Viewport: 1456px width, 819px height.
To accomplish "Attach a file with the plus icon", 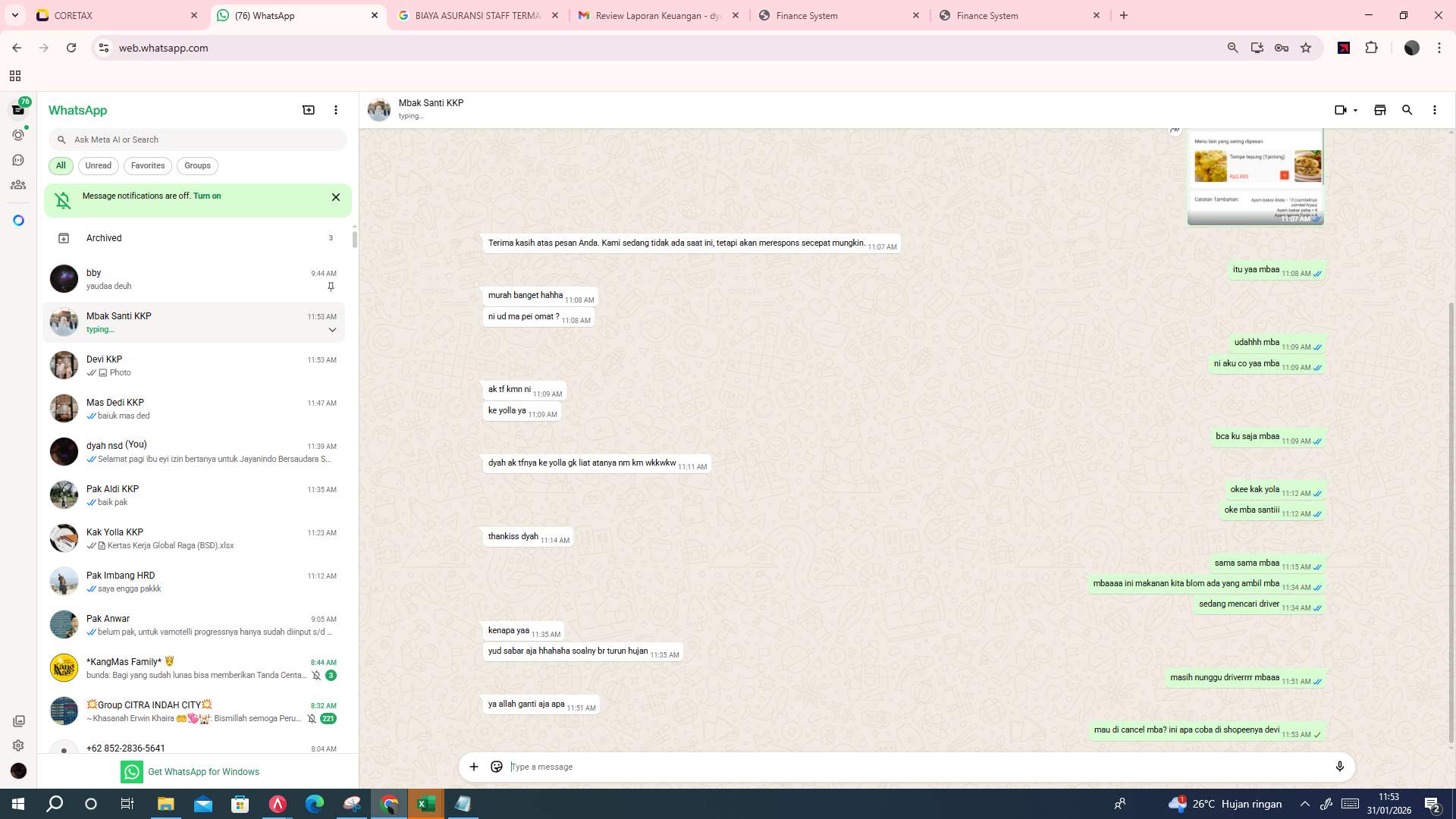I will [x=473, y=766].
